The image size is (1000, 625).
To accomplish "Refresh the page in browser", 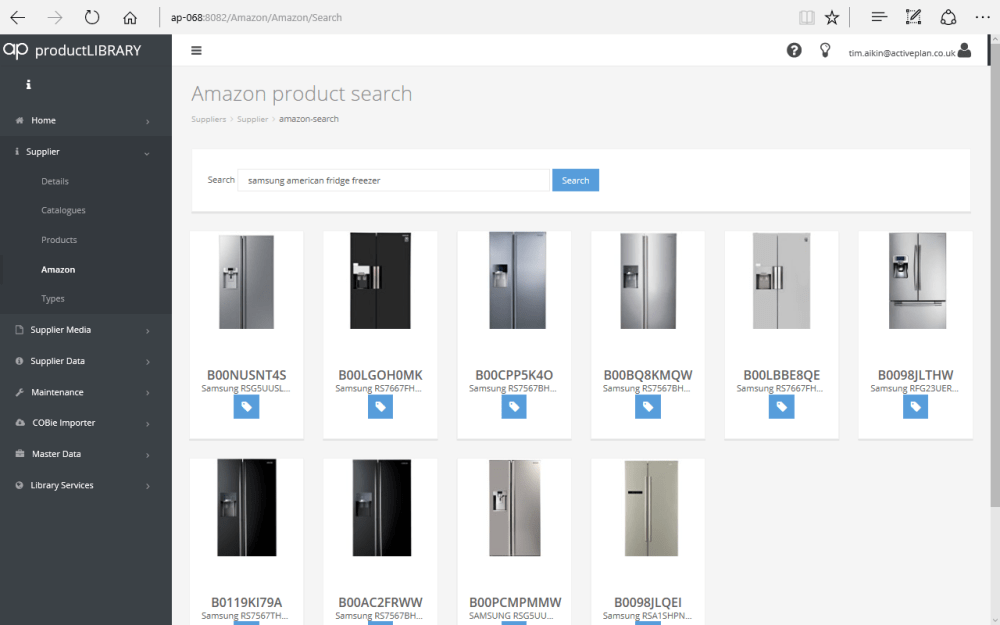I will (x=92, y=17).
